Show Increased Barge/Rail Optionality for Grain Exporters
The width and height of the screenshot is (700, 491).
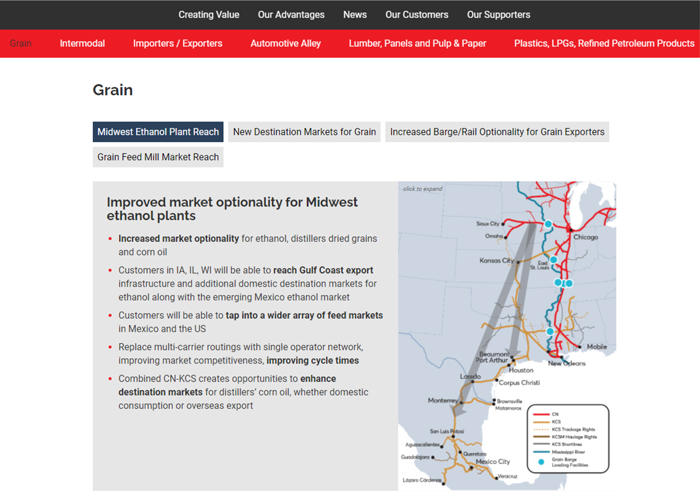[x=497, y=132]
